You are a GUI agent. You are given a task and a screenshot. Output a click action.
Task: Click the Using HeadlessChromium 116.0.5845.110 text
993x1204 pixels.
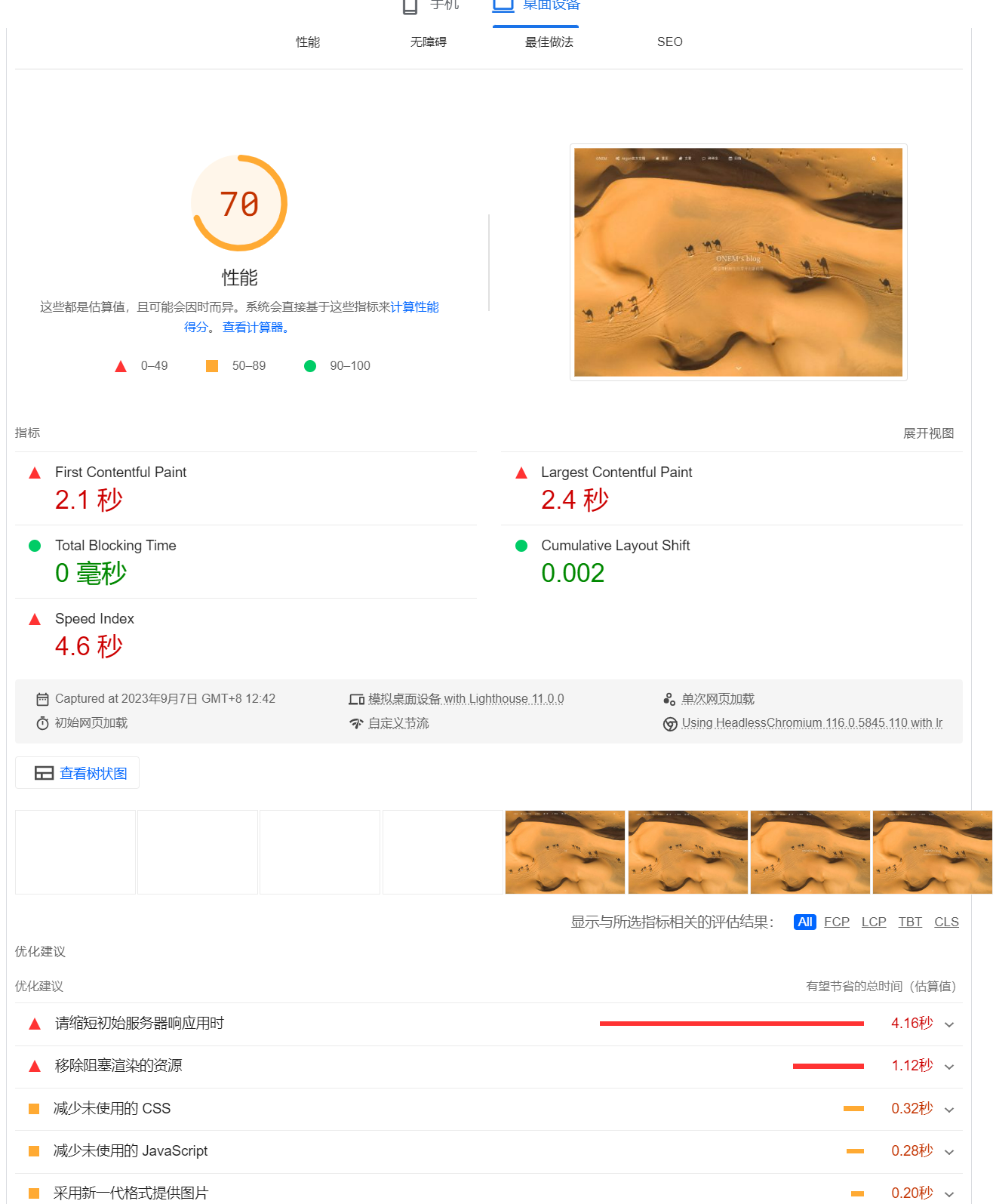pyautogui.click(x=813, y=723)
